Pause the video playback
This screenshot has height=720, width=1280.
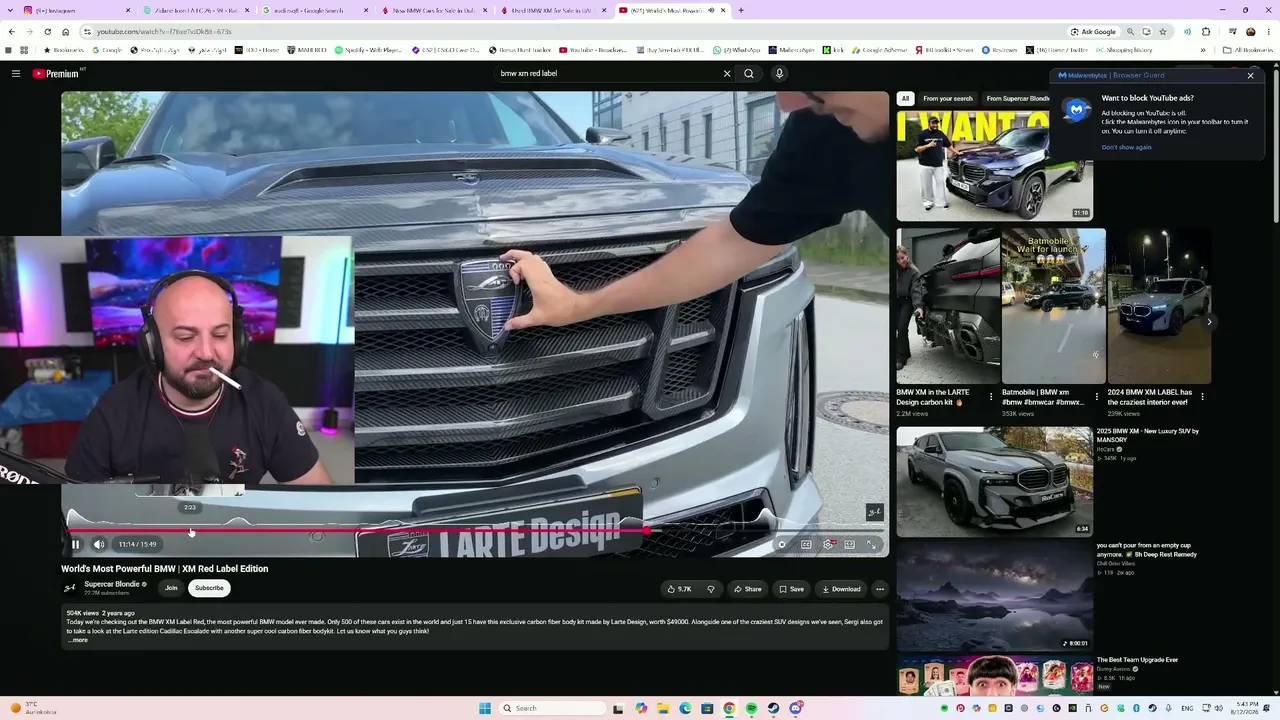75,544
